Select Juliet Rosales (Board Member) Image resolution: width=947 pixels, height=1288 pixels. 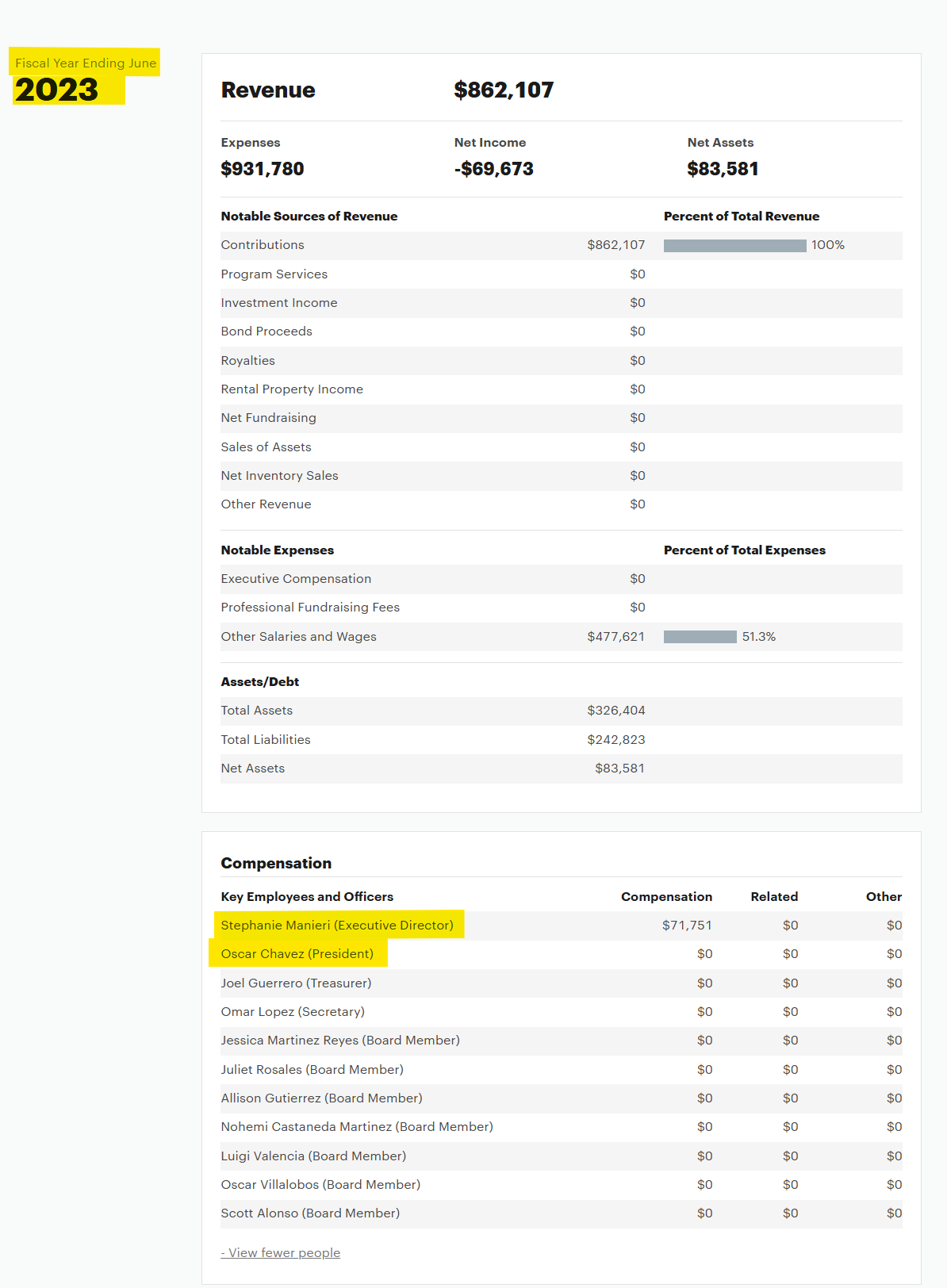tap(312, 1069)
